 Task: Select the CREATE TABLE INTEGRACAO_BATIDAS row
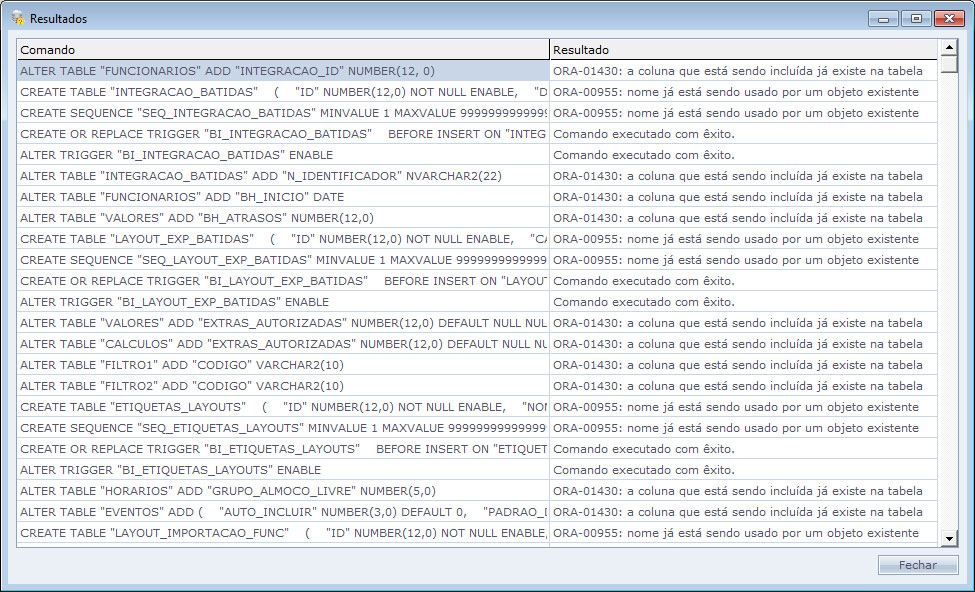(282, 92)
